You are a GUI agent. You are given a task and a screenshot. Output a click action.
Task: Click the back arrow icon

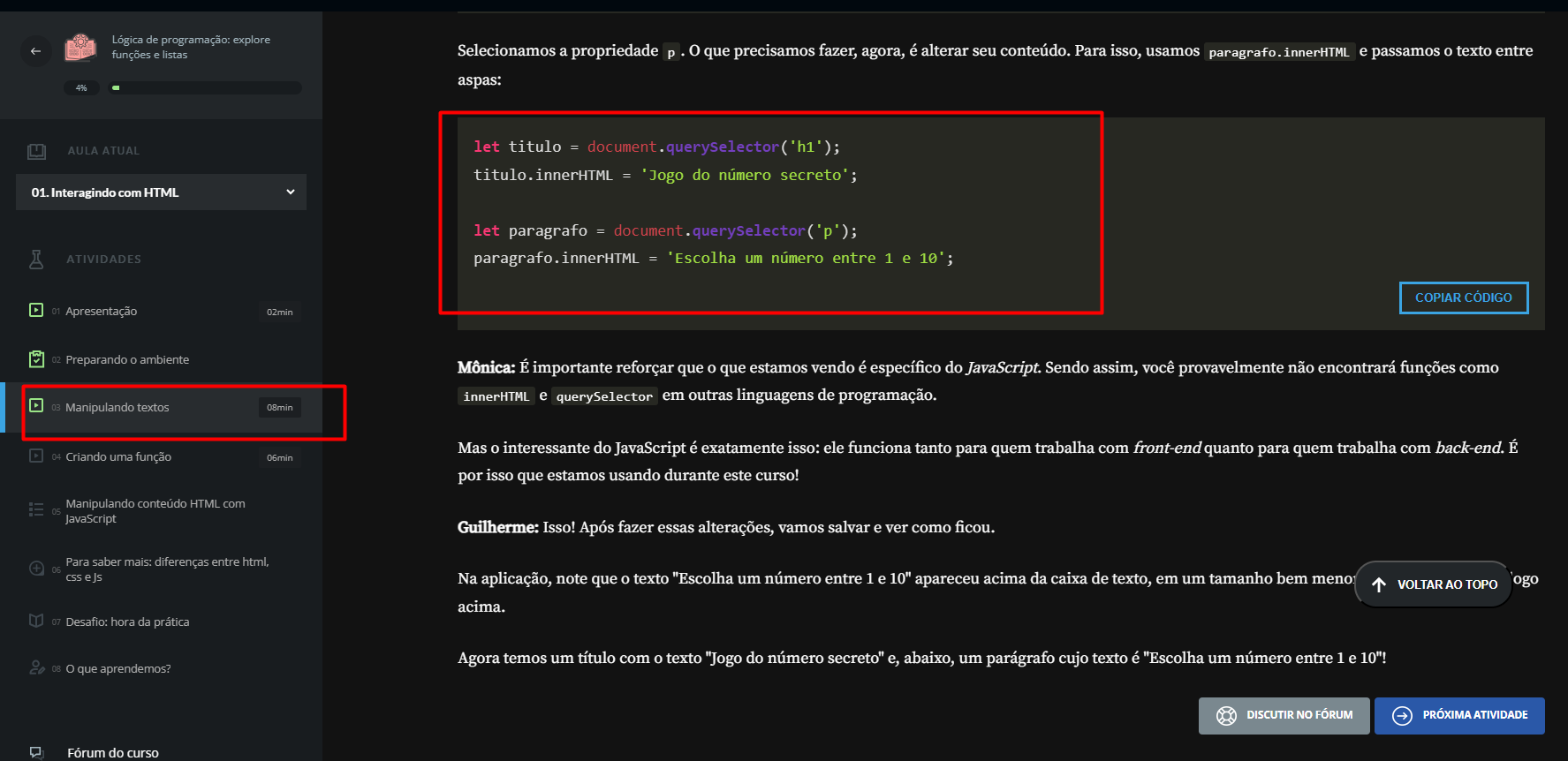pos(35,50)
